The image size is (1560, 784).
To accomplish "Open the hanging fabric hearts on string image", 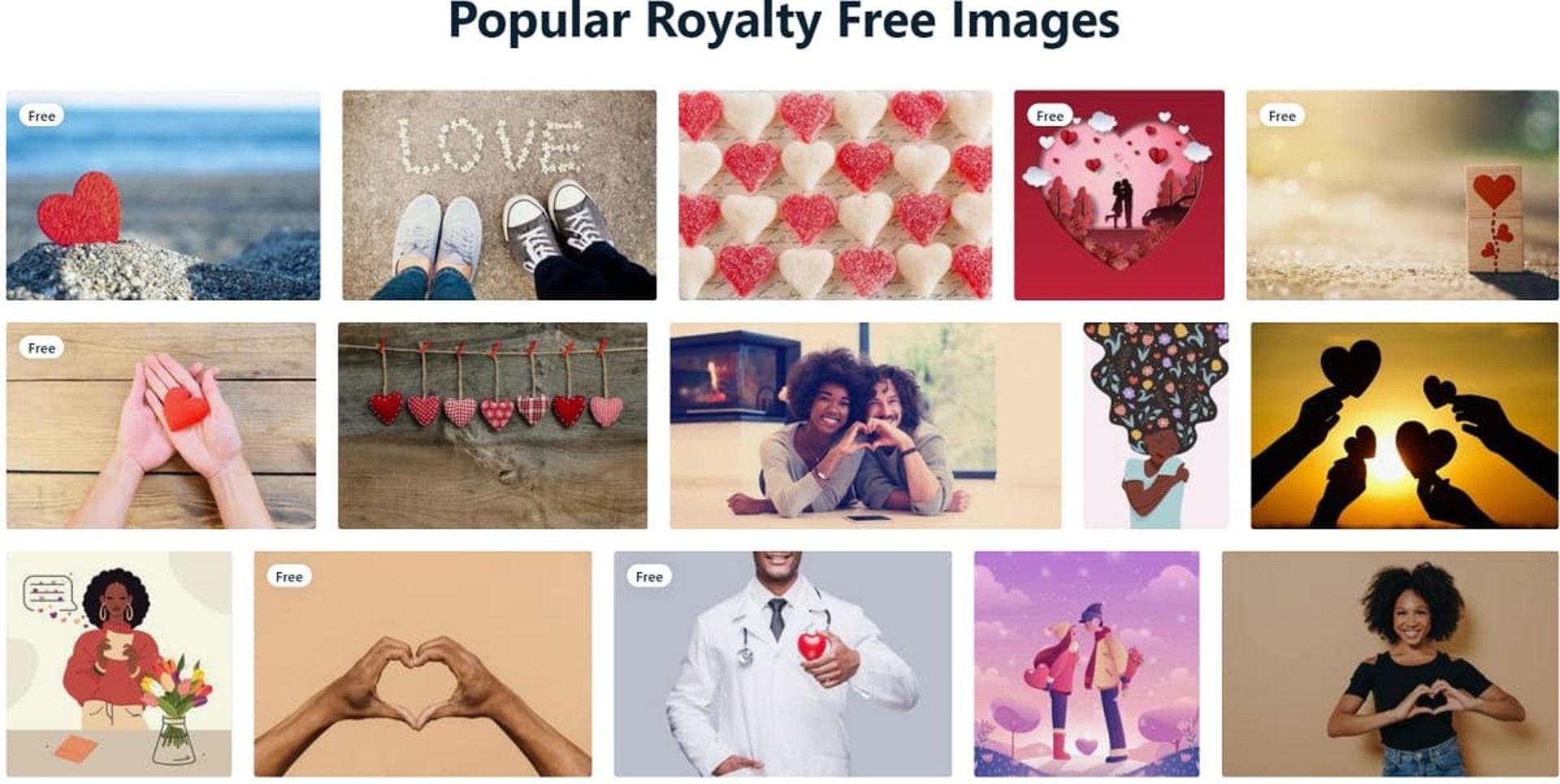I will pos(492,426).
